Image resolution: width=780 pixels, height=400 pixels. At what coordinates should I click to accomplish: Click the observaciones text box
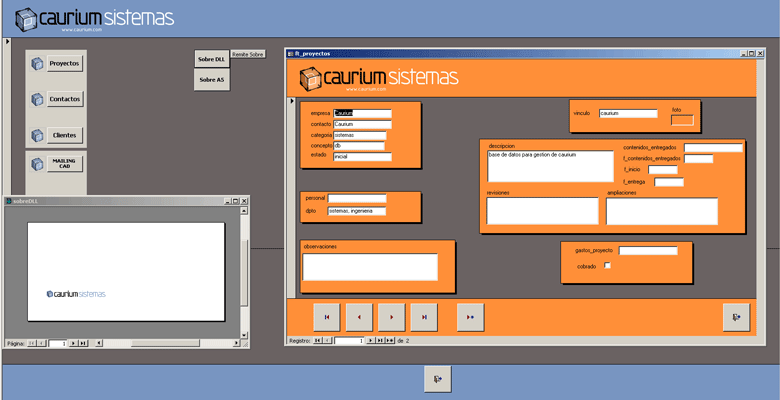click(x=370, y=267)
